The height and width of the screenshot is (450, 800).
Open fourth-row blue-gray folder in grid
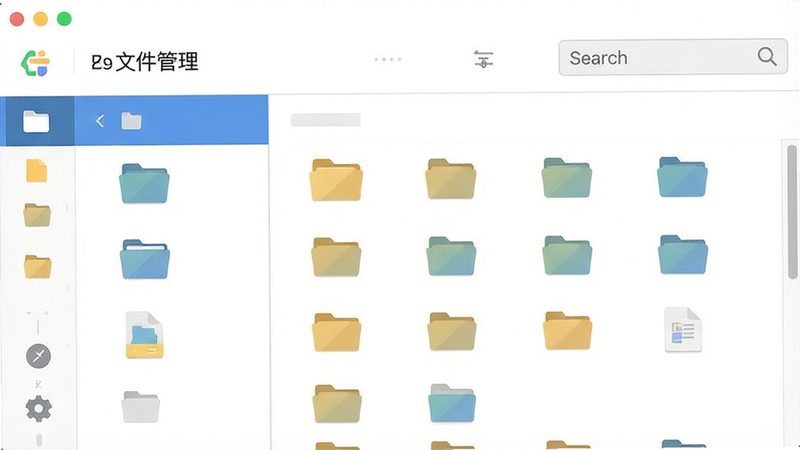tap(452, 403)
